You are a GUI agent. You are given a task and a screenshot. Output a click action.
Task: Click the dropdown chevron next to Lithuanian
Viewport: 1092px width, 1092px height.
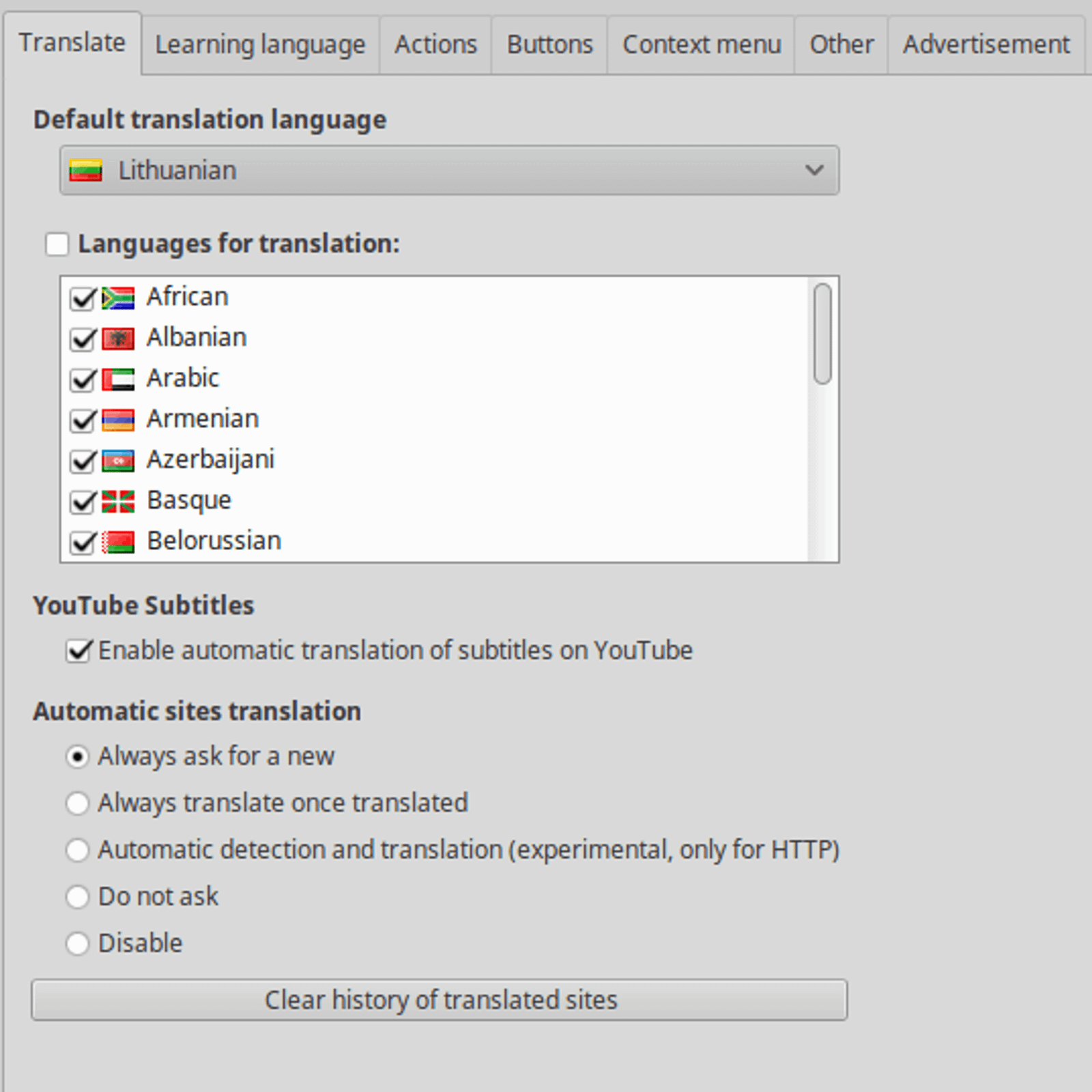tap(814, 170)
